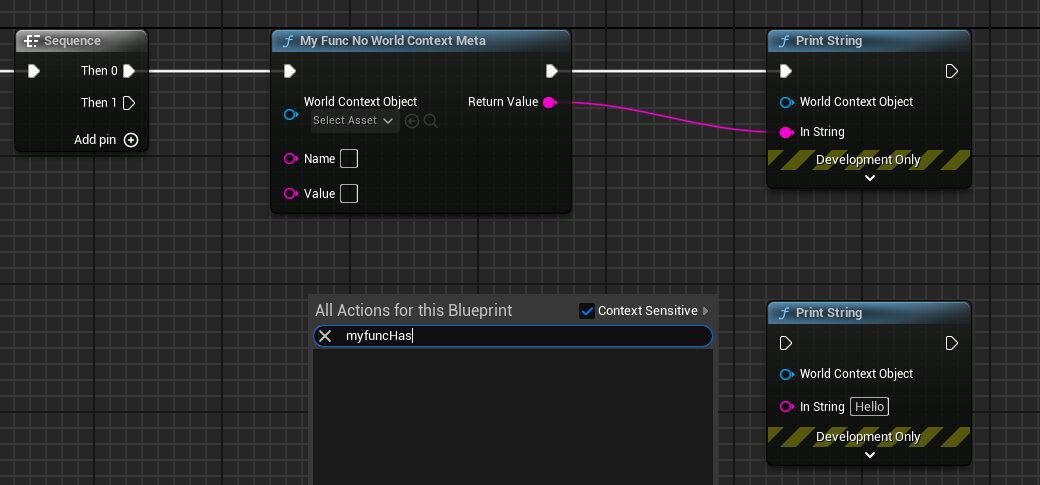Clear the search text with X icon

[325, 336]
